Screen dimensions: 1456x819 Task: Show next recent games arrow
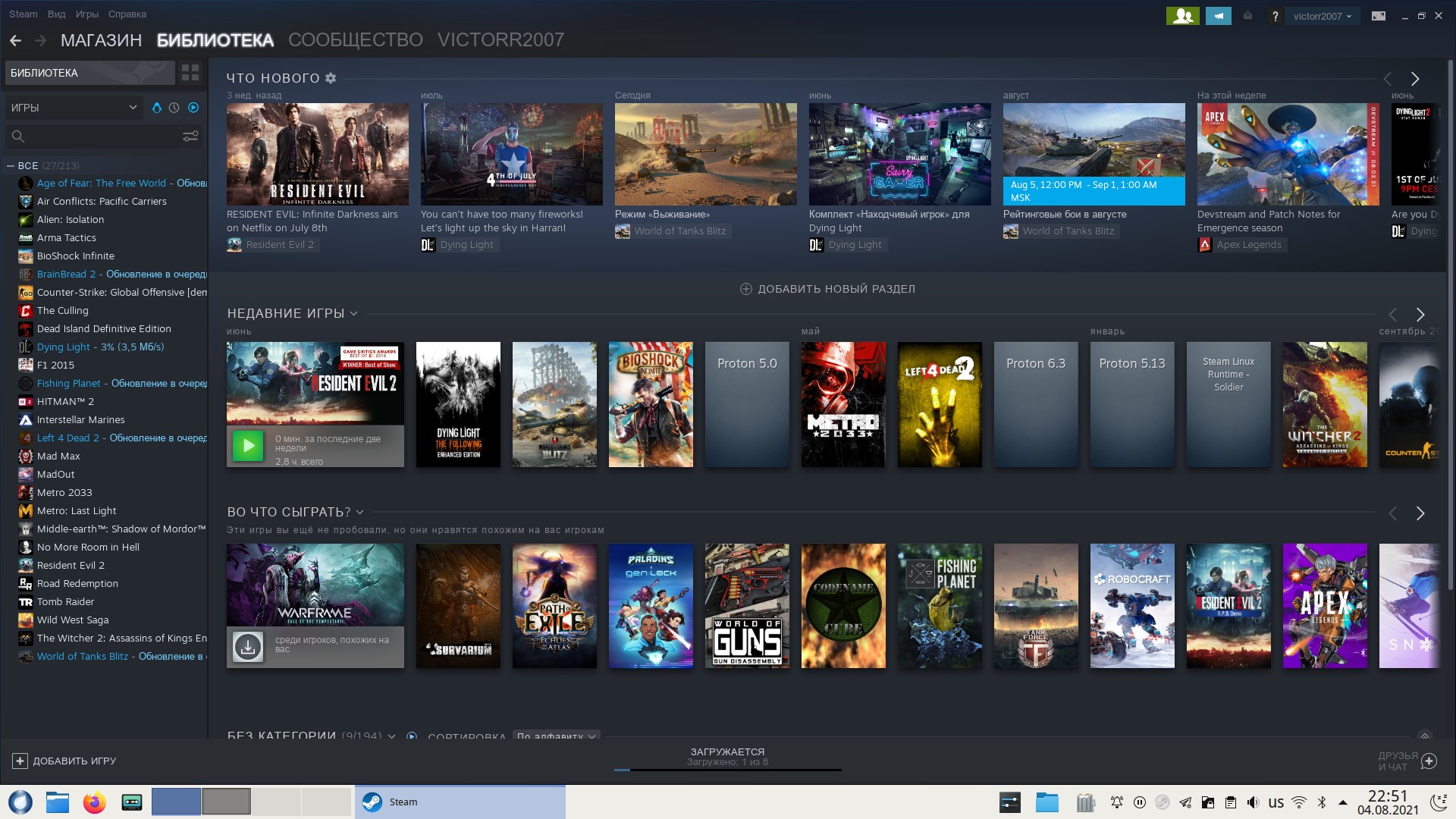coord(1420,315)
